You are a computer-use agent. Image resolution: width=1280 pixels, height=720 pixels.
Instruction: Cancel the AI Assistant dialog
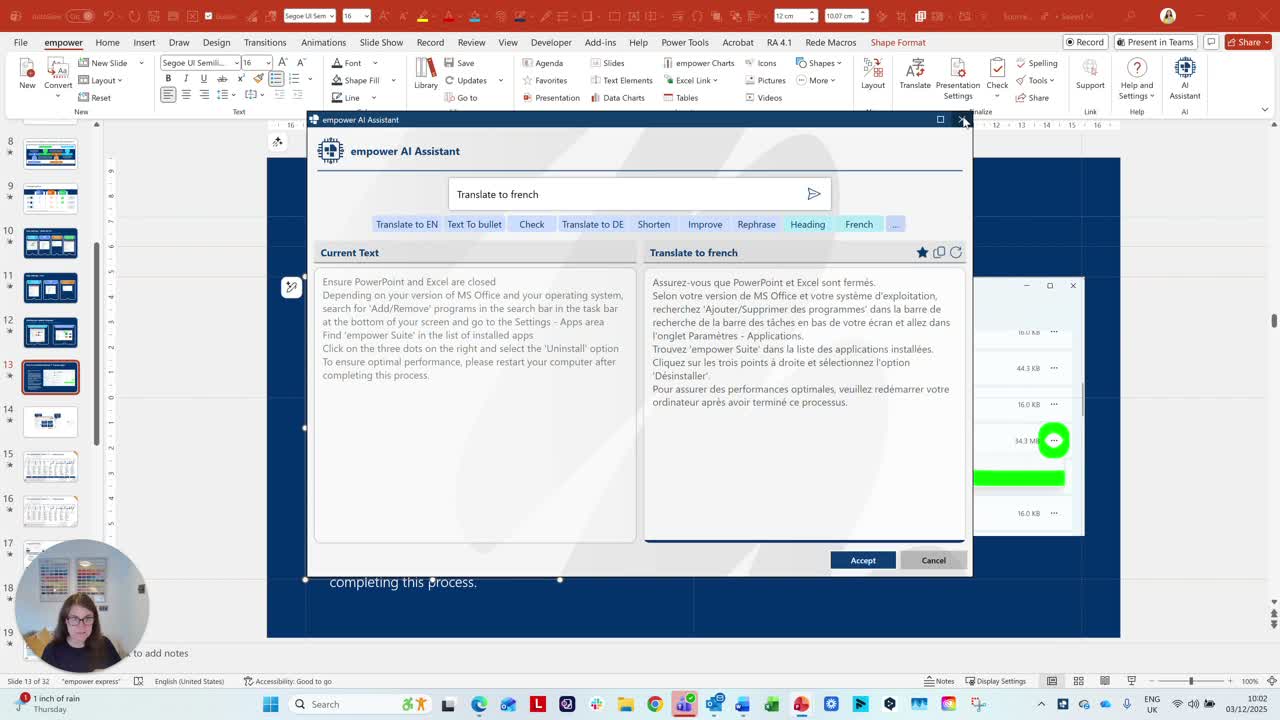[933, 560]
